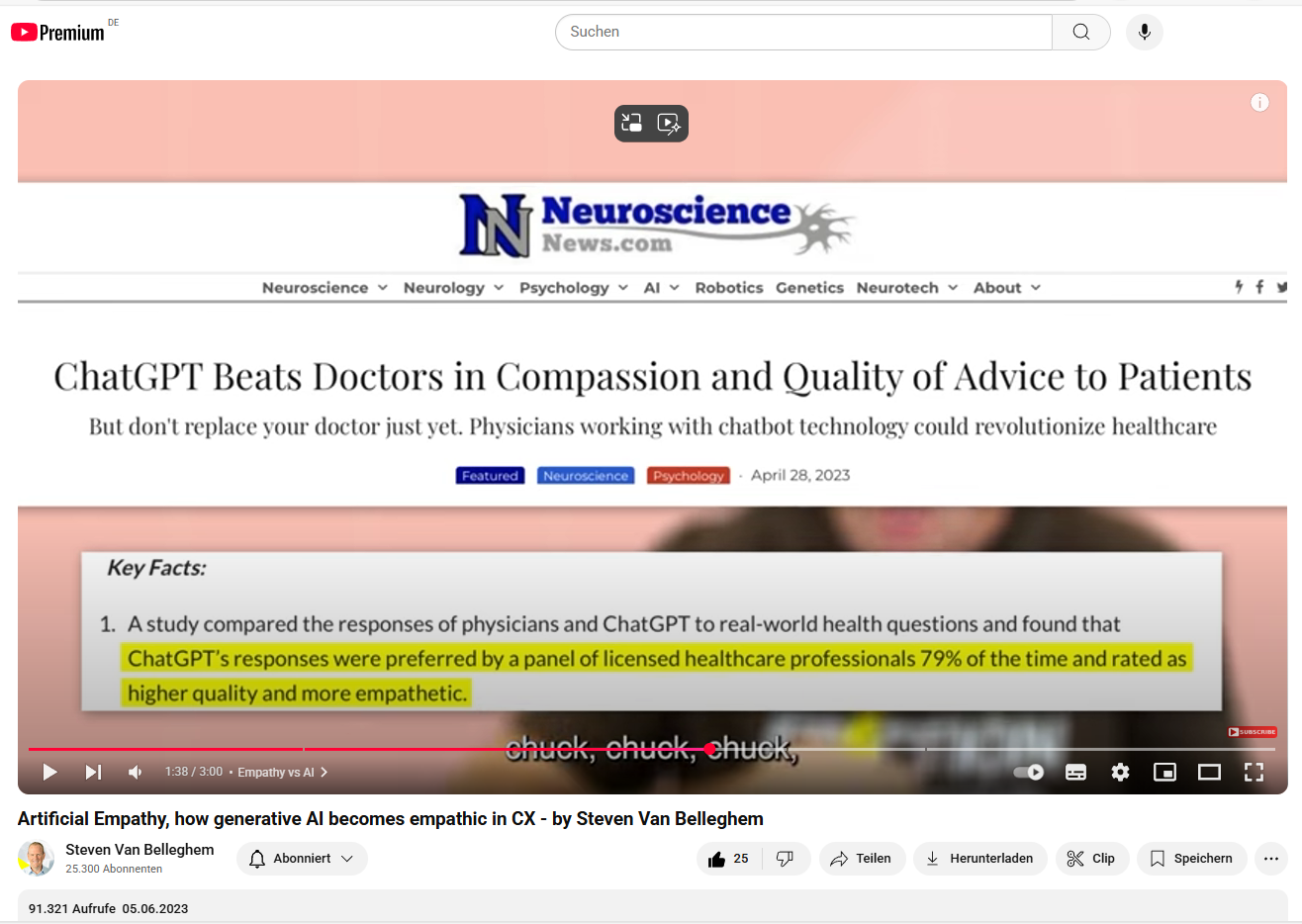Click the Suchen search field
1302x924 pixels.
[803, 32]
